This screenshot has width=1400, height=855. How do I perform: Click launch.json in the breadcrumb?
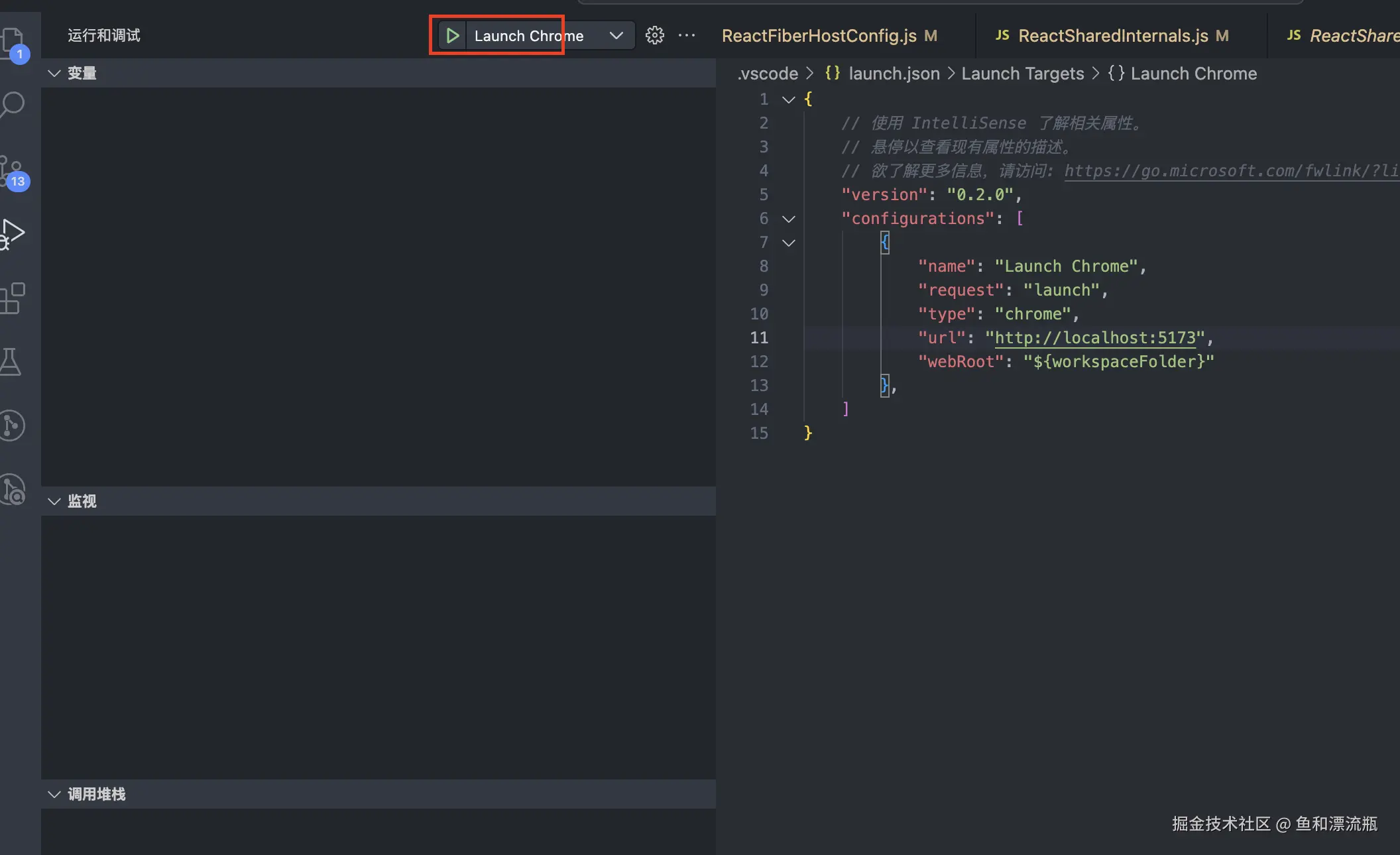[894, 74]
